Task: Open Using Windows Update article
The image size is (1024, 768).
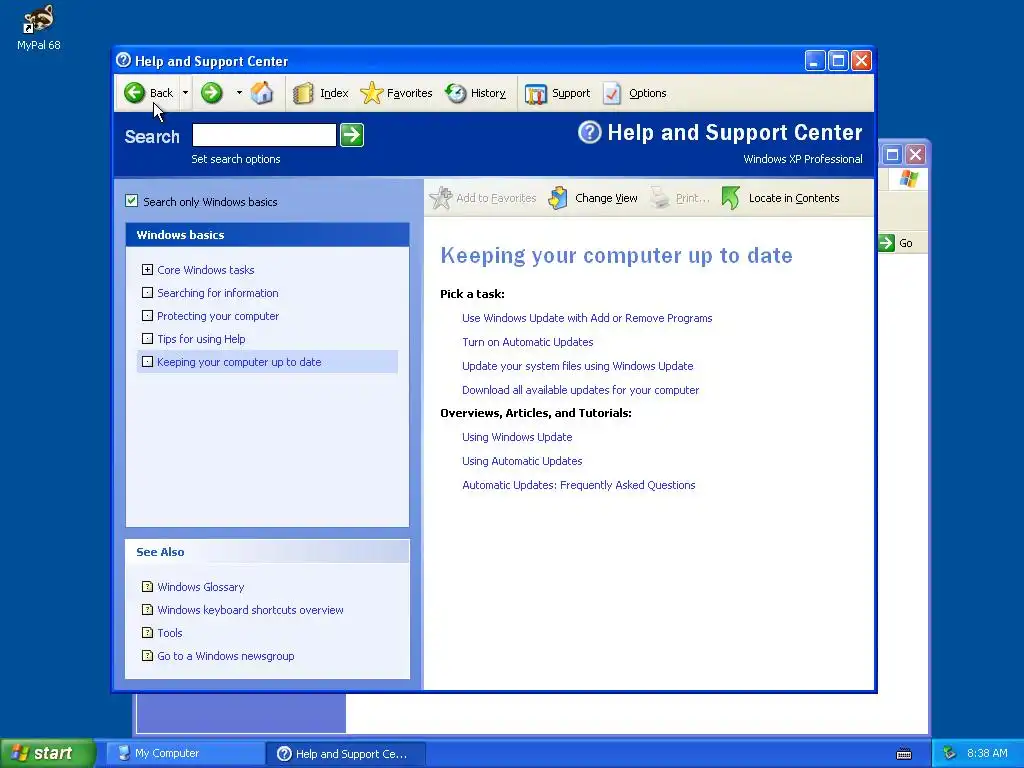Action: click(x=517, y=437)
